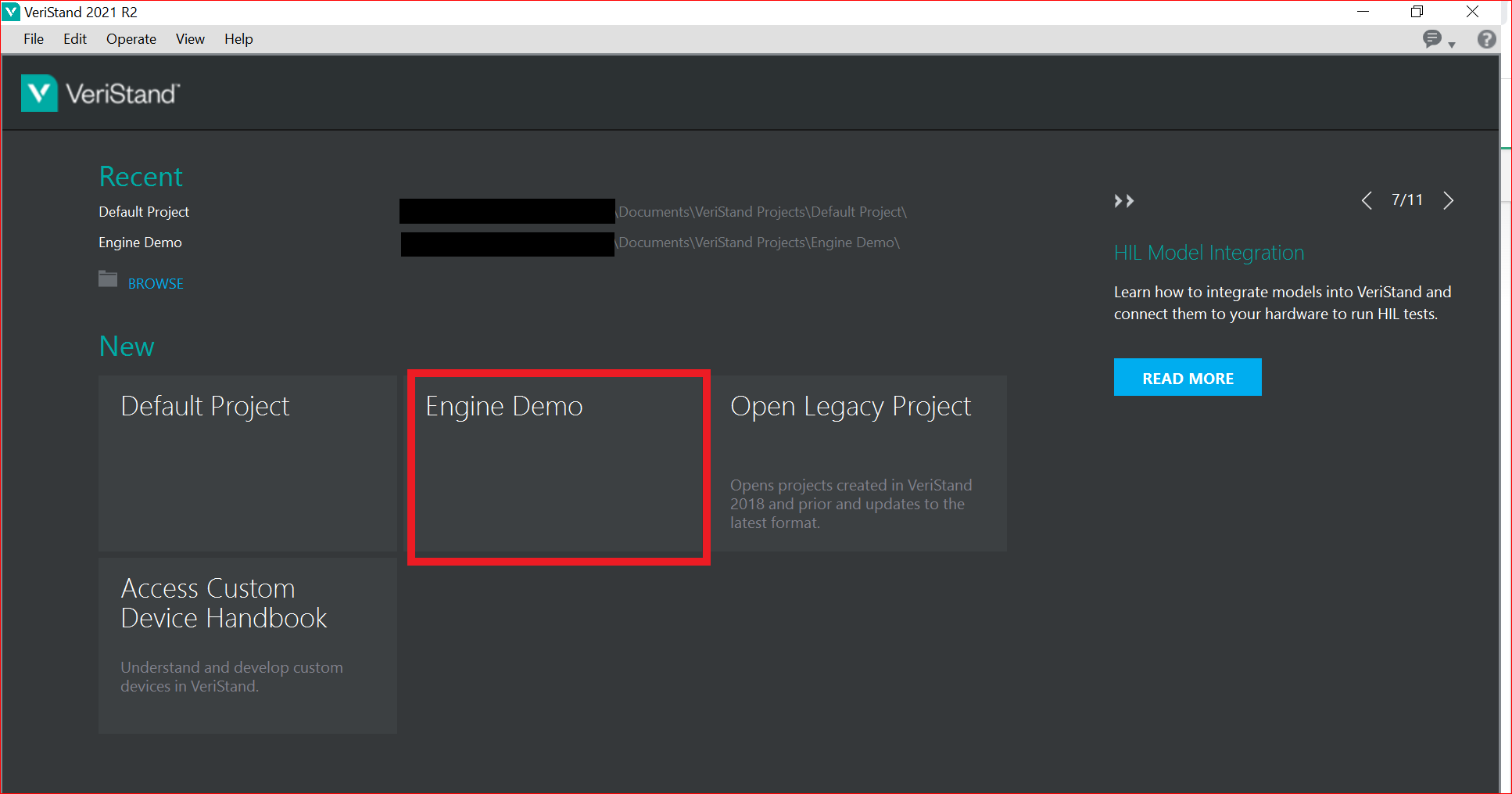Collapse the news panel double-chevron

click(x=1124, y=201)
